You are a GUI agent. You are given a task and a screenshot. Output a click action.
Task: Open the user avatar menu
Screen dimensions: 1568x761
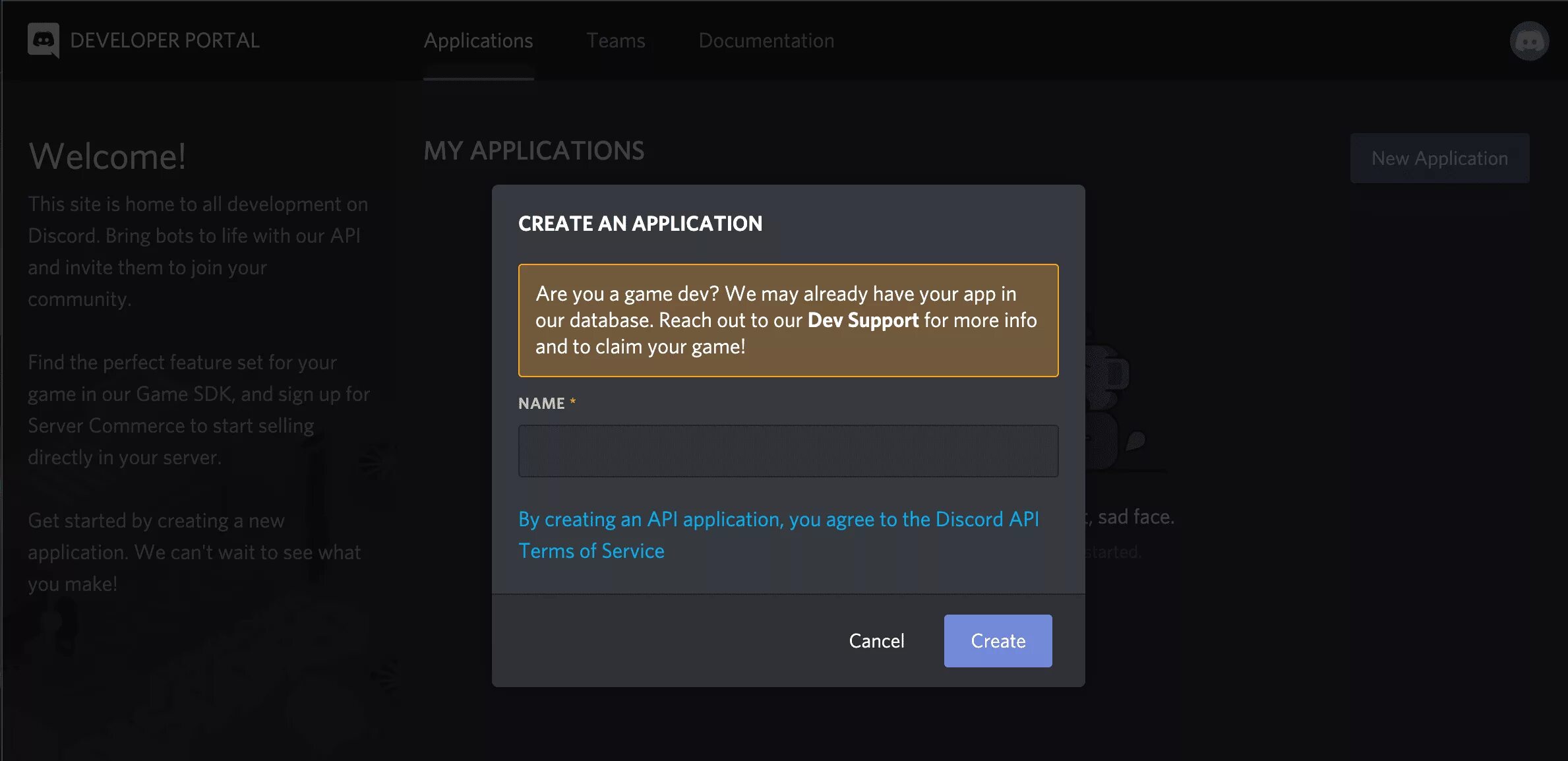click(x=1529, y=41)
